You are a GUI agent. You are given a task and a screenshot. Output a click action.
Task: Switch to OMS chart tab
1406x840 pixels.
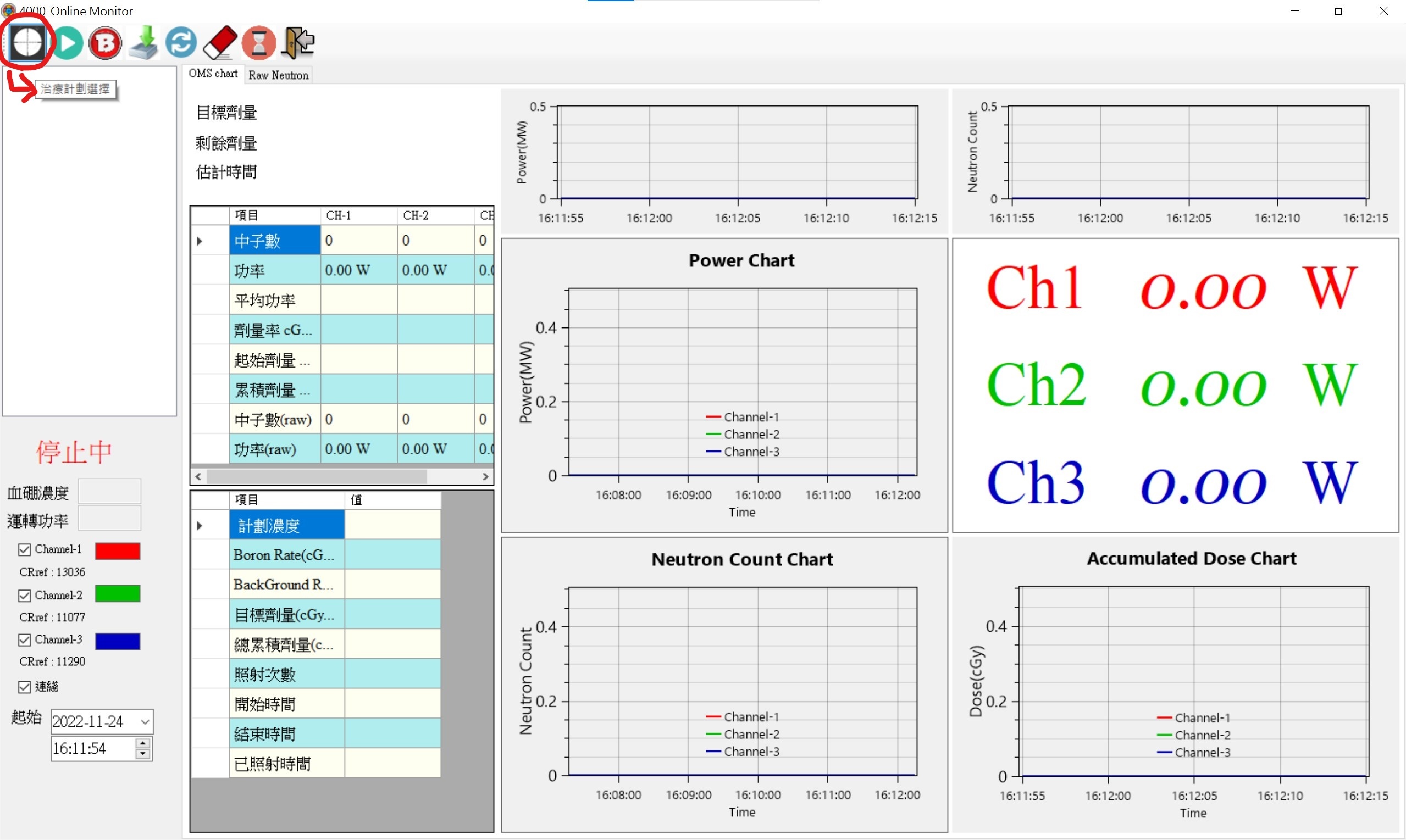pos(213,74)
